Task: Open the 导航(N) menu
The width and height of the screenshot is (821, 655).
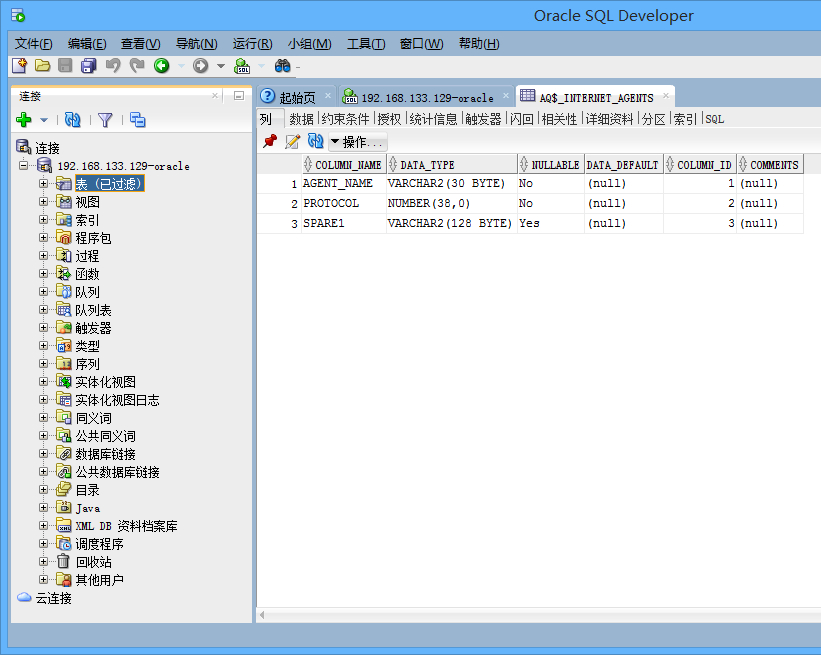Action: point(196,44)
